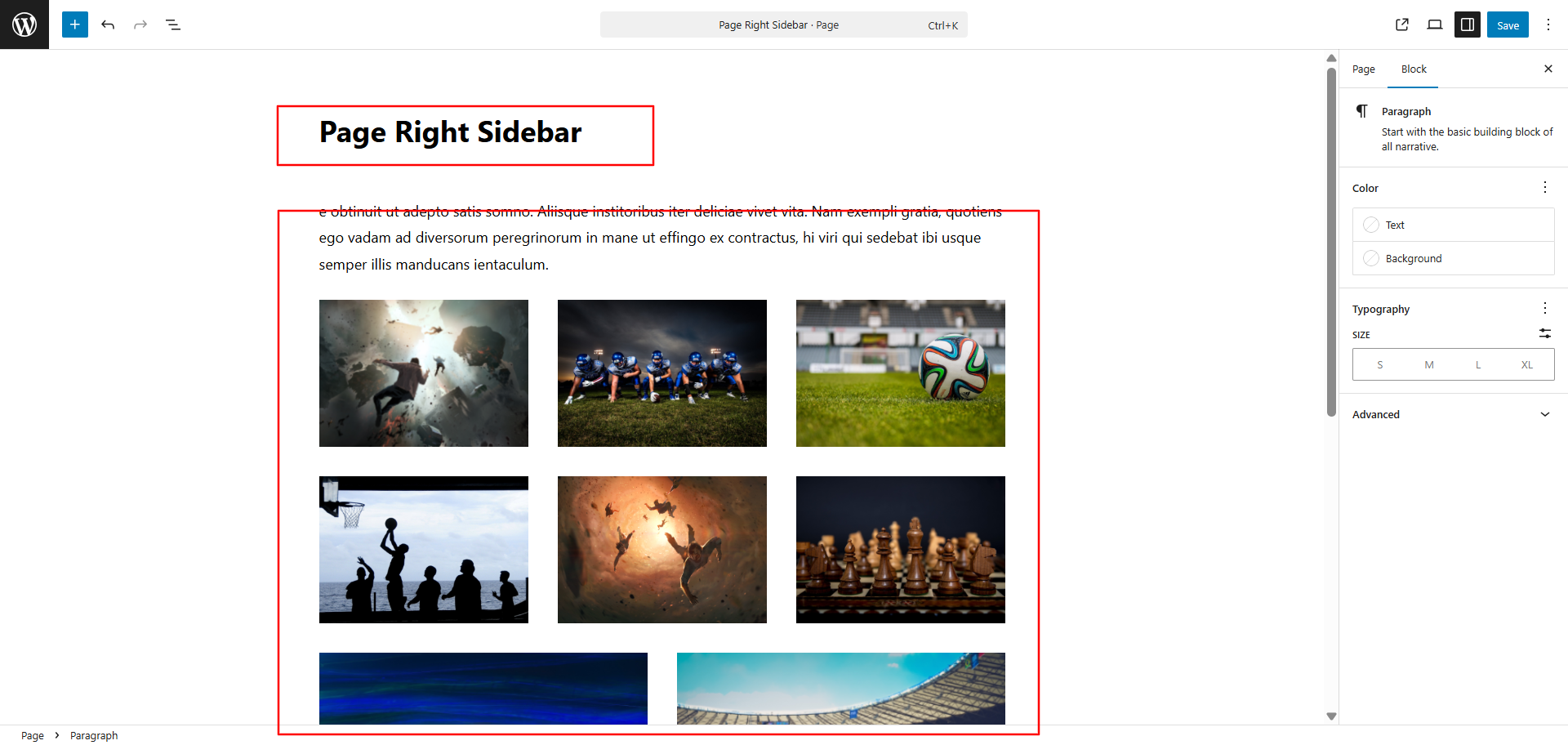This screenshot has height=745, width=1568.
Task: Switch to the Block tab
Action: click(x=1414, y=69)
